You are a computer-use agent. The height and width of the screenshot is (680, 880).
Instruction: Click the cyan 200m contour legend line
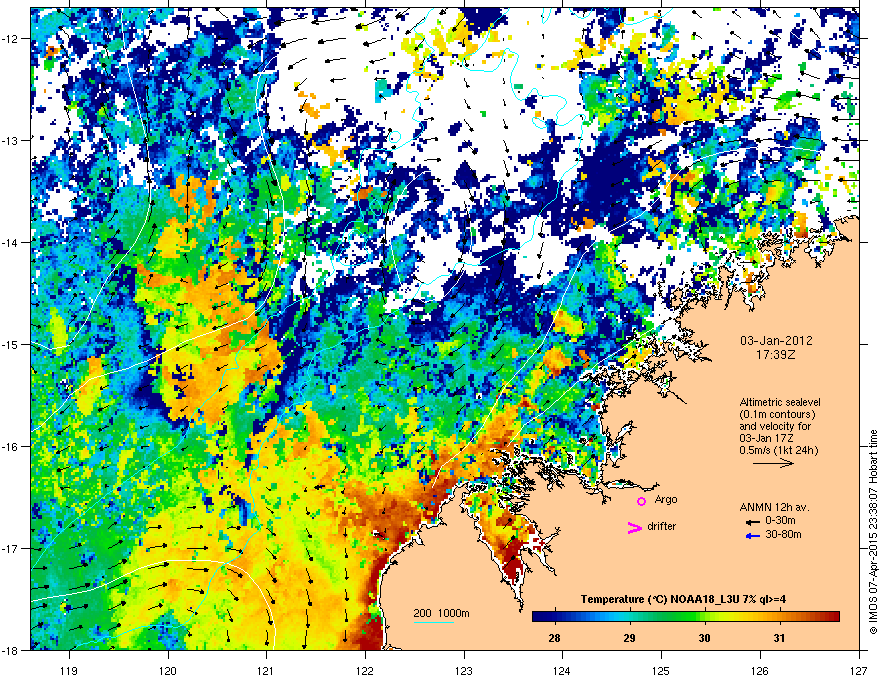[x=434, y=622]
